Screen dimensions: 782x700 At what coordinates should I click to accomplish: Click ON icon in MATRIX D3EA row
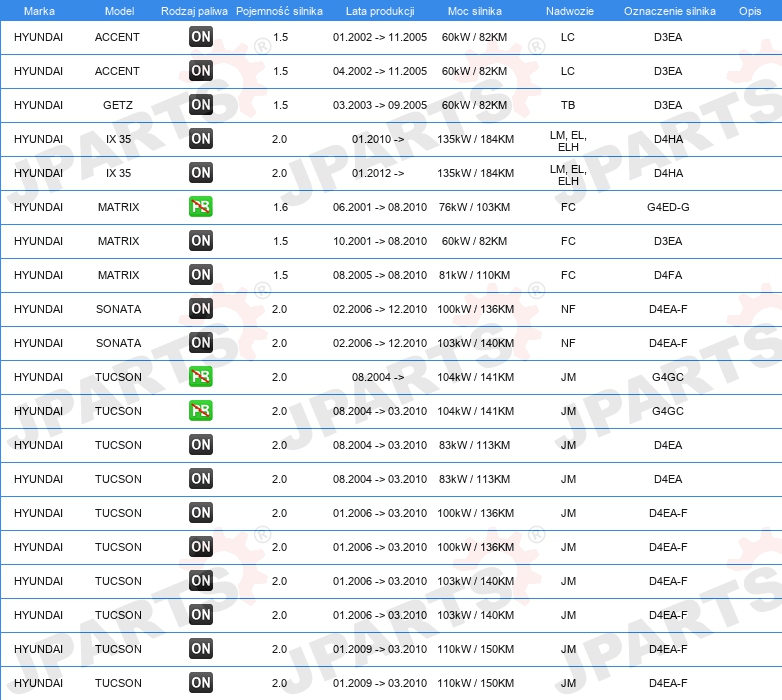201,241
